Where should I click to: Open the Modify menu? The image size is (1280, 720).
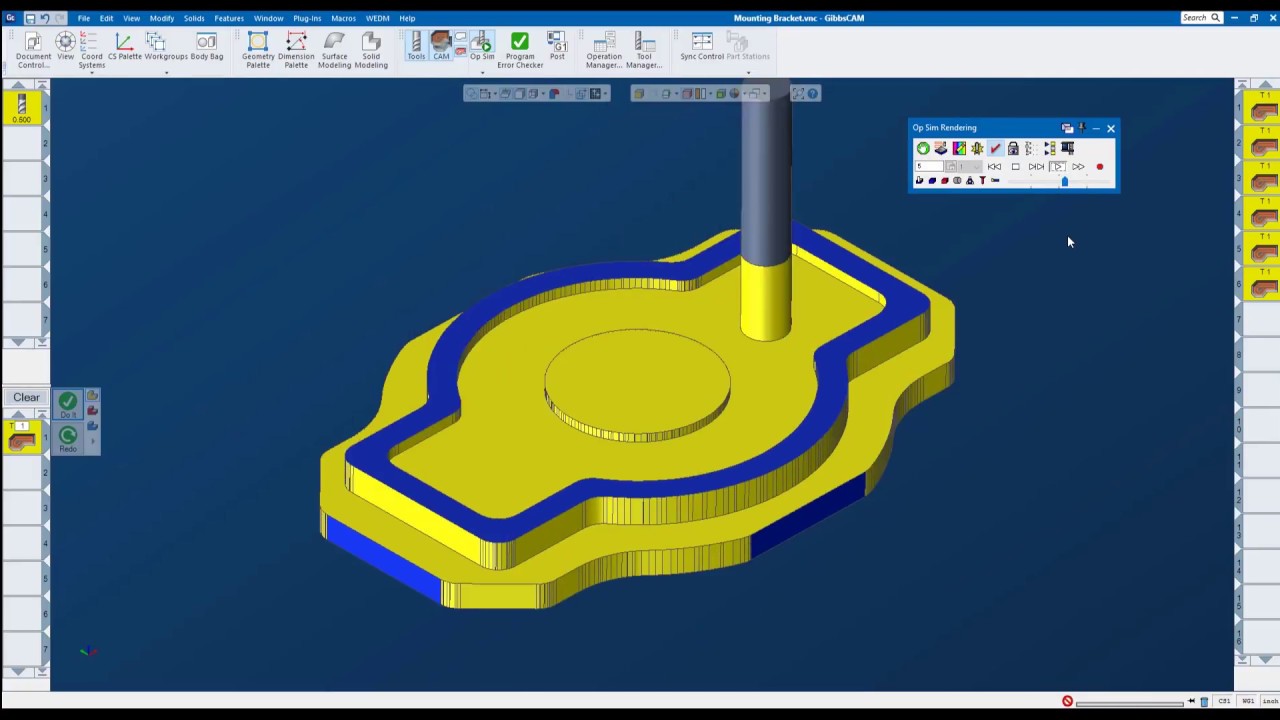pyautogui.click(x=162, y=18)
